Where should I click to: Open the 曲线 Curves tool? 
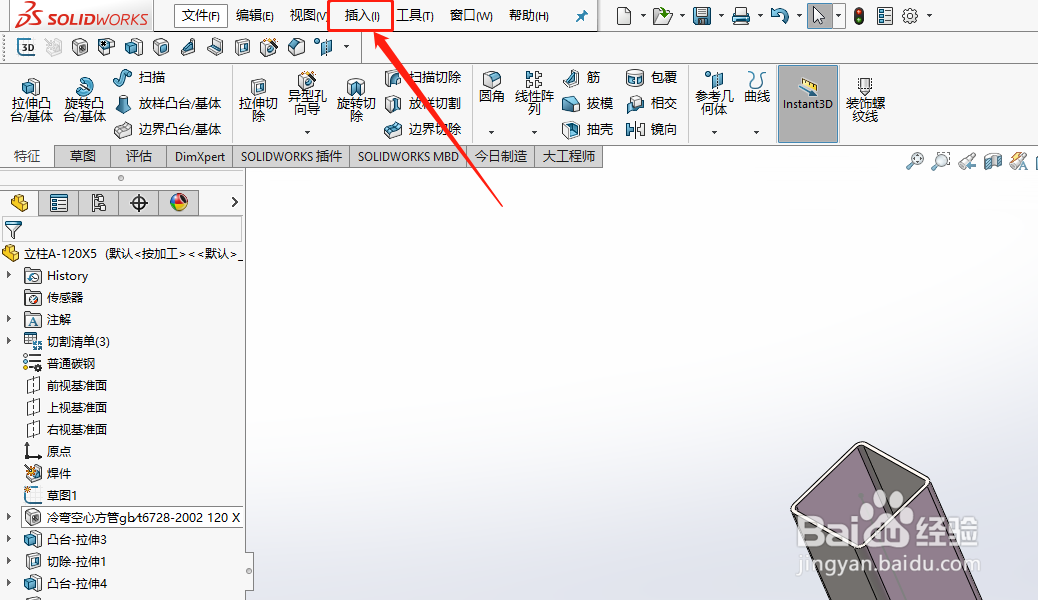coord(757,87)
